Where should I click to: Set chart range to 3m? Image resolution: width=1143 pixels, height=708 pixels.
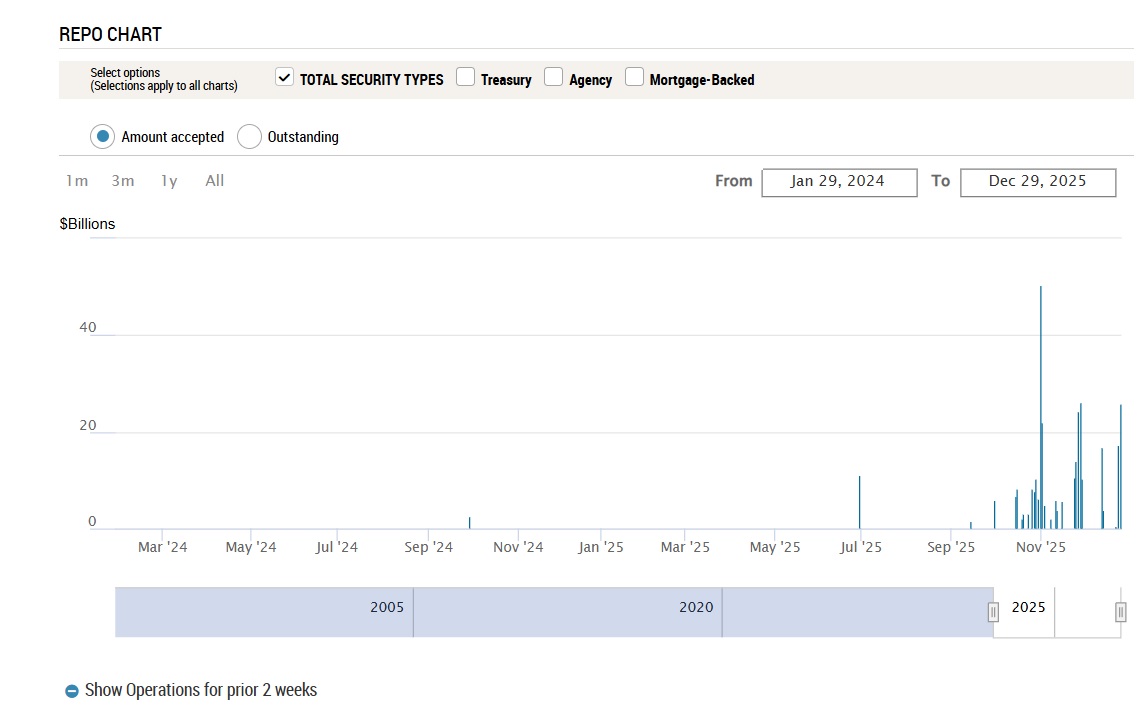pyautogui.click(x=122, y=181)
